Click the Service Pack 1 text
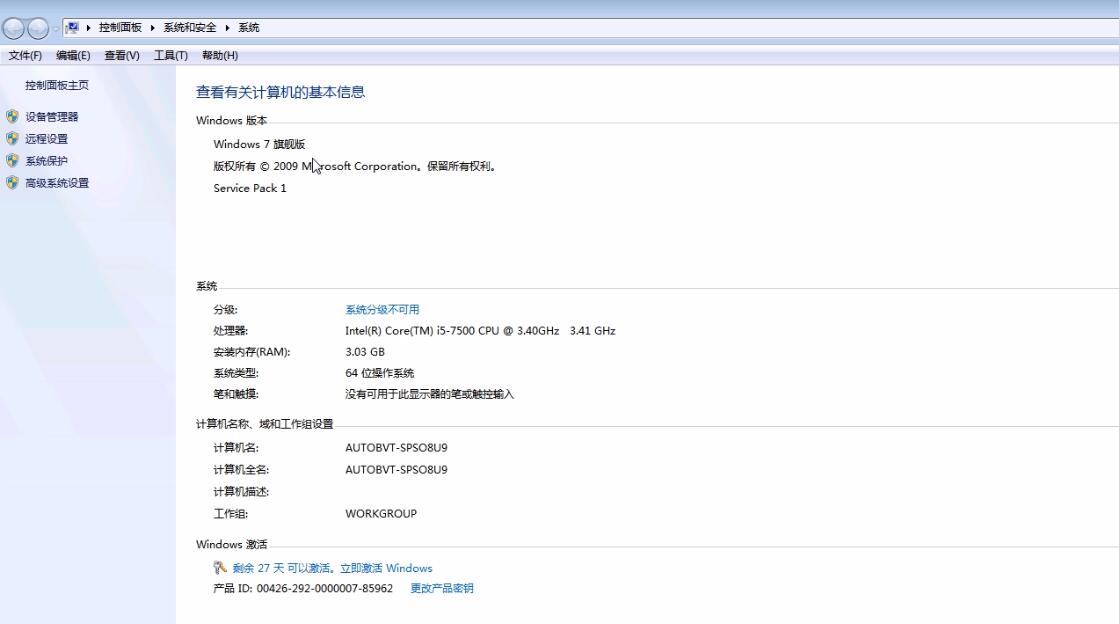Image resolution: width=1119 pixels, height=624 pixels. tap(250, 188)
